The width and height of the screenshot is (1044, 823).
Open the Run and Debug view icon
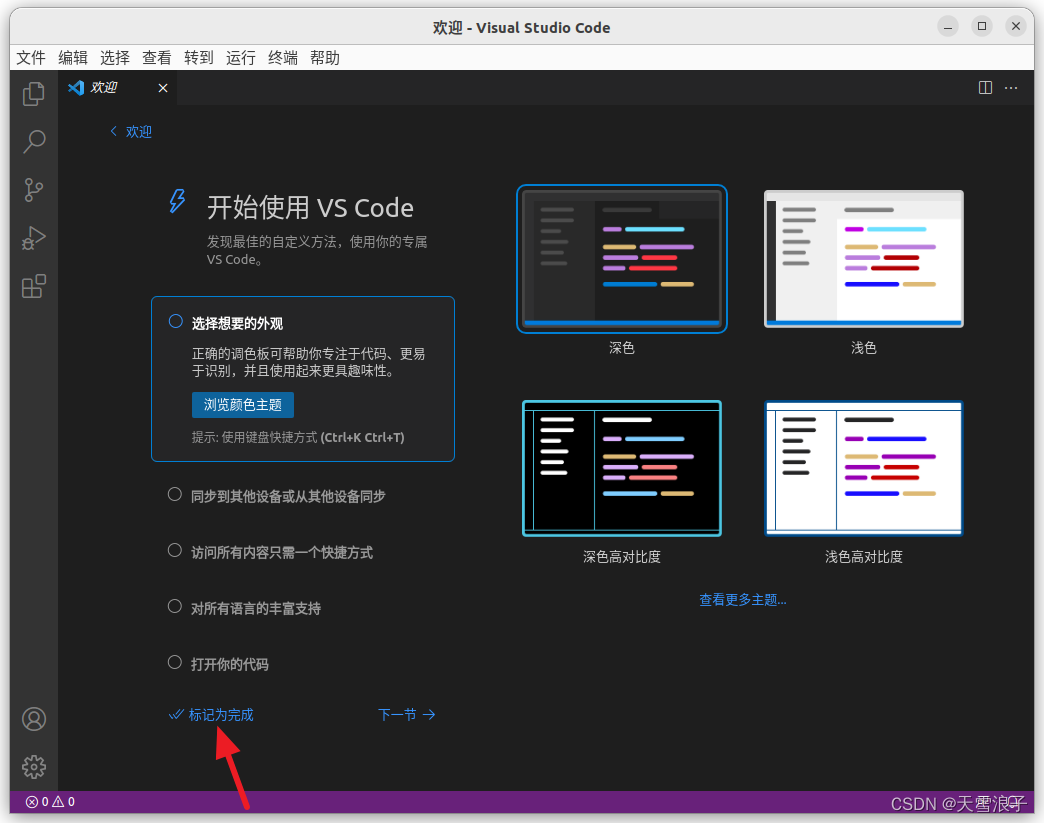point(34,238)
